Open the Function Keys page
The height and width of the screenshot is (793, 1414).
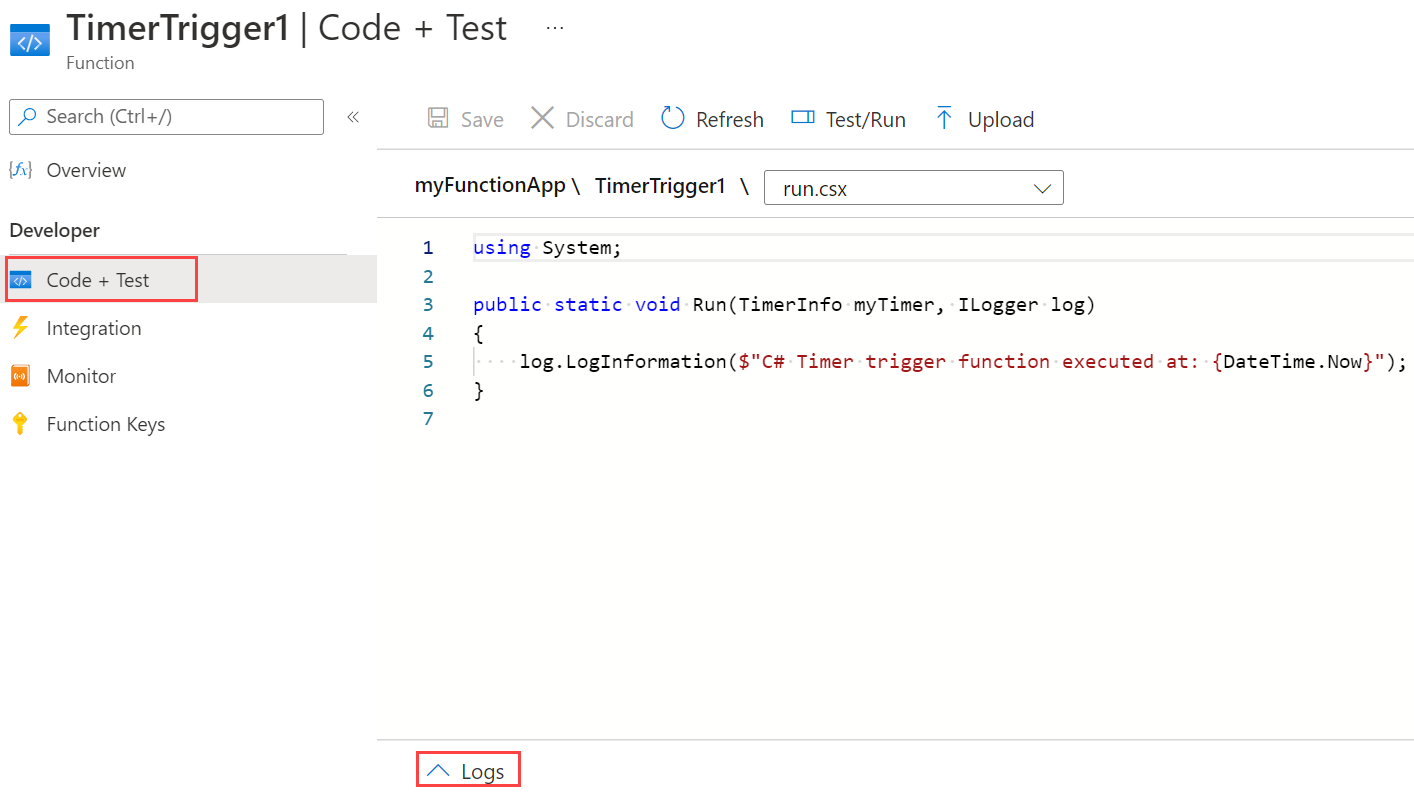point(106,424)
